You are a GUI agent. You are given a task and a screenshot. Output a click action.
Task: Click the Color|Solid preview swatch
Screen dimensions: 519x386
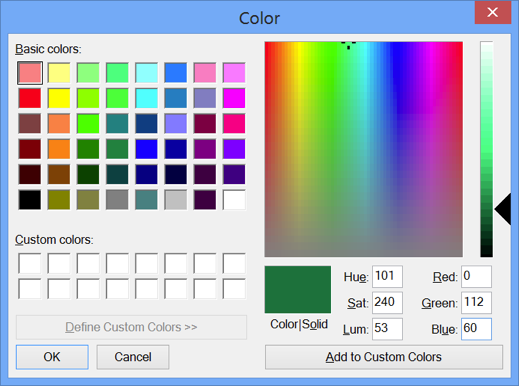[x=298, y=289]
